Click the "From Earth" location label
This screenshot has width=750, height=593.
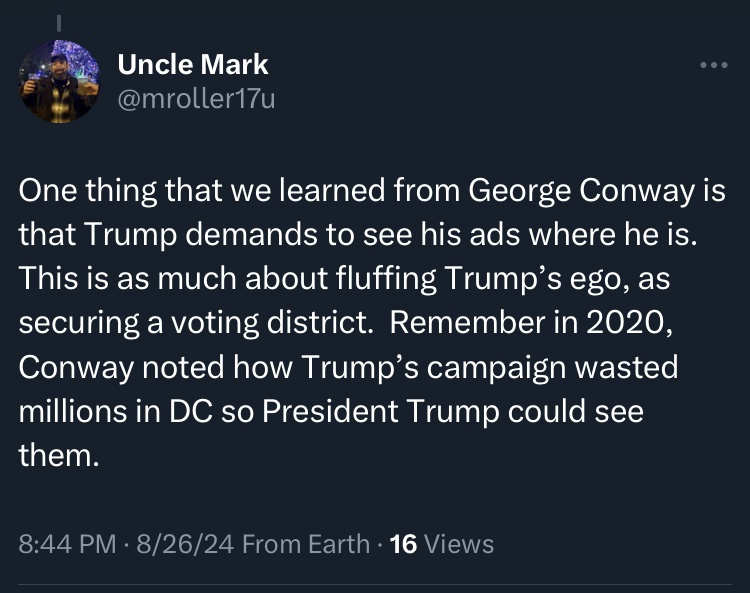[306, 543]
